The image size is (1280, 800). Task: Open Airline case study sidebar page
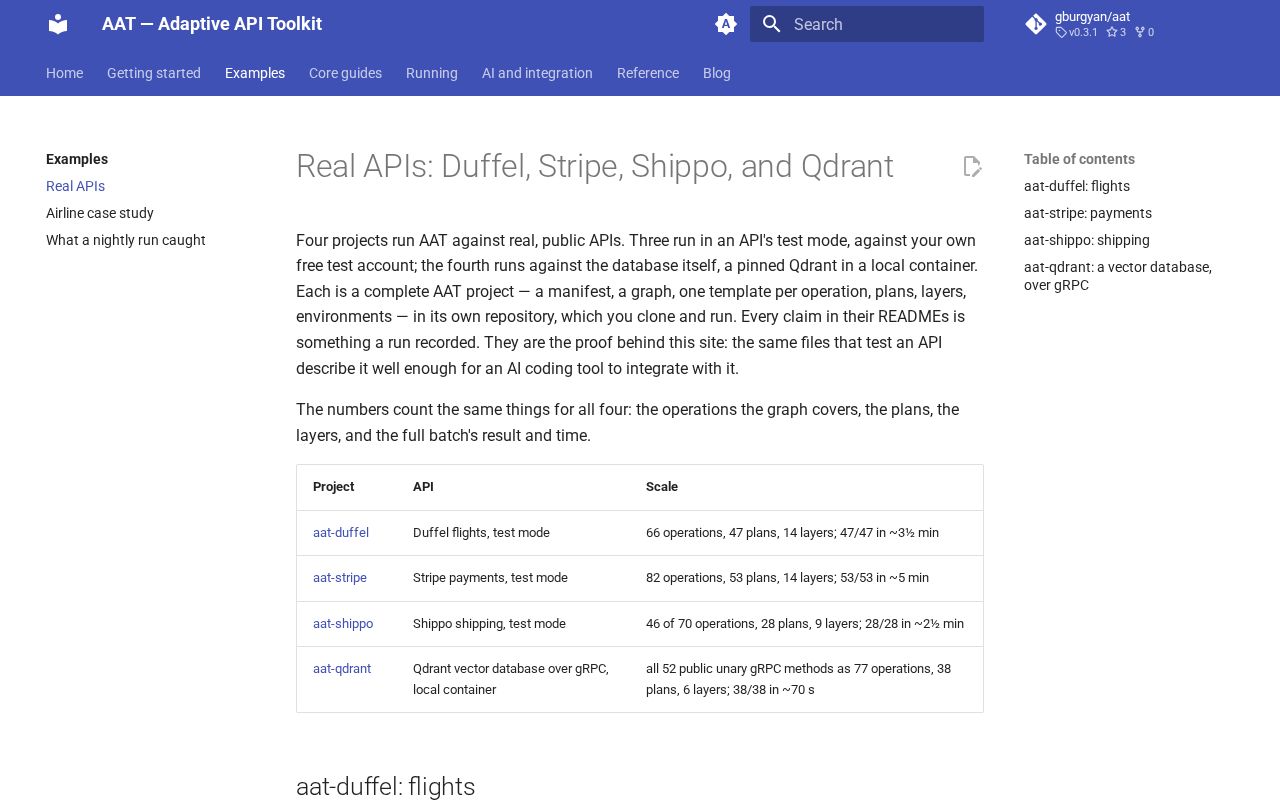pyautogui.click(x=100, y=213)
